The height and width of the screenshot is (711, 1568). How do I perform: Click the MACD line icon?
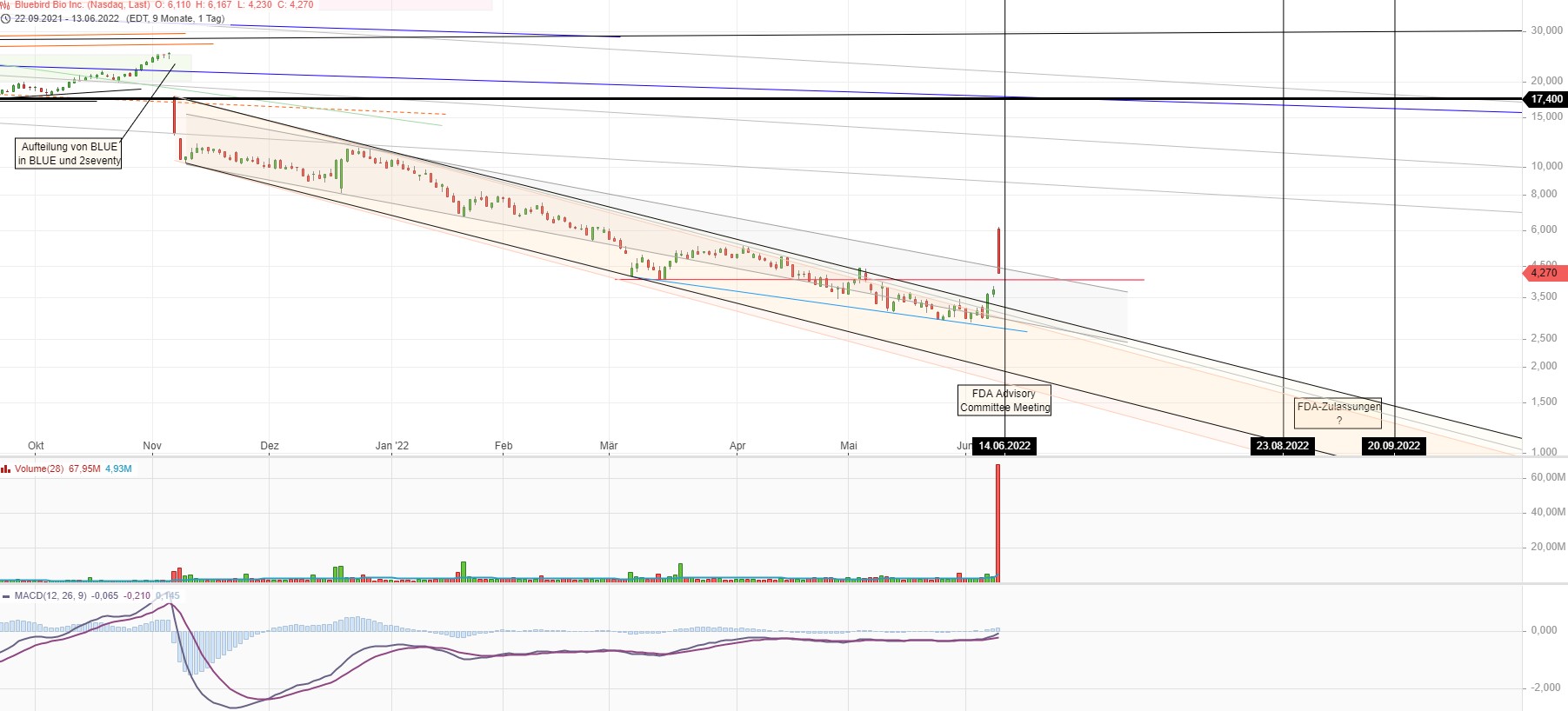(6, 596)
